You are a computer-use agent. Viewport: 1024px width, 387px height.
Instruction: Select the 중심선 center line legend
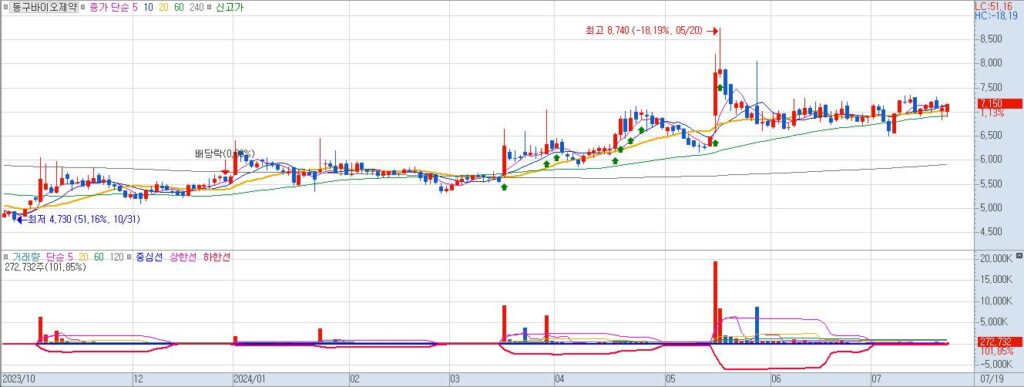[149, 257]
